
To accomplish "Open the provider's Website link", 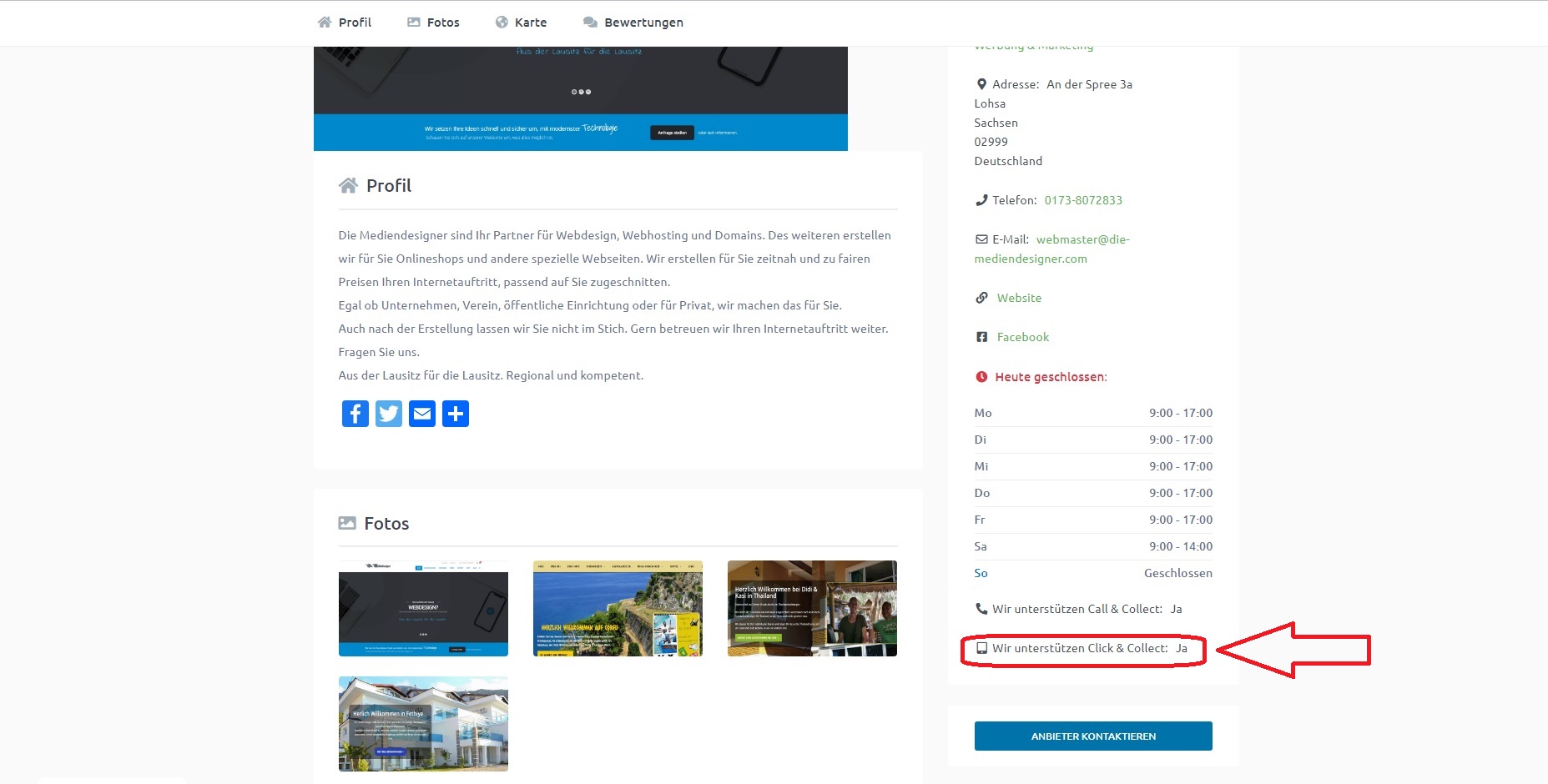I will (x=1018, y=298).
